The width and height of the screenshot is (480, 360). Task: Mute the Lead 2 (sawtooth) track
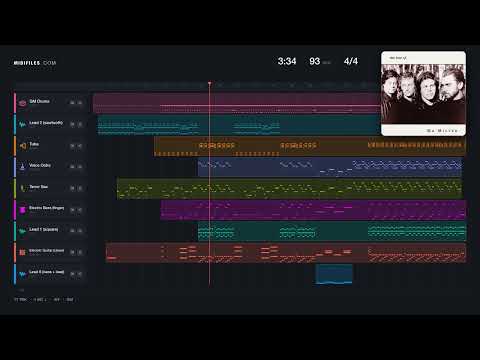pyautogui.click(x=72, y=124)
